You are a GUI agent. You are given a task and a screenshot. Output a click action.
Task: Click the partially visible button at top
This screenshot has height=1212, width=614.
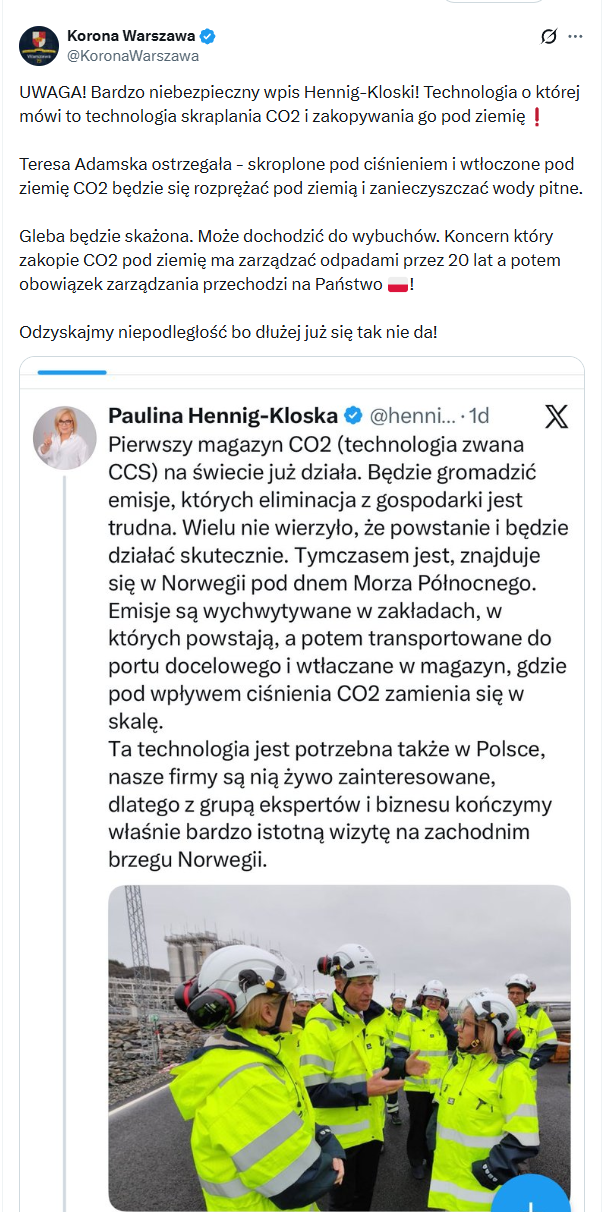[x=480, y=2]
